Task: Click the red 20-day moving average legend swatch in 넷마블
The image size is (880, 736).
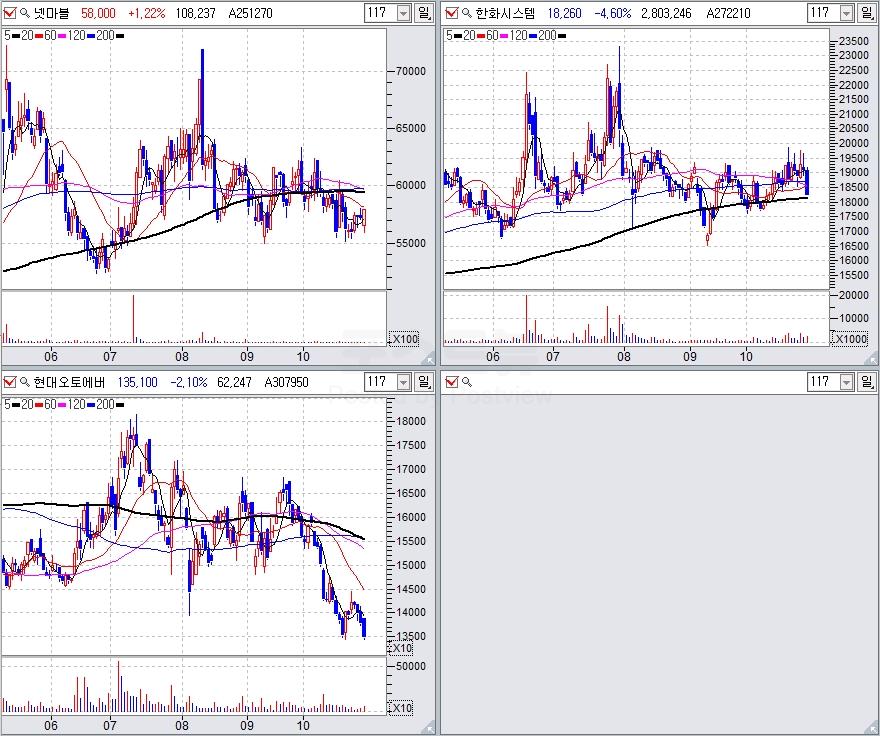Action: pos(39,35)
